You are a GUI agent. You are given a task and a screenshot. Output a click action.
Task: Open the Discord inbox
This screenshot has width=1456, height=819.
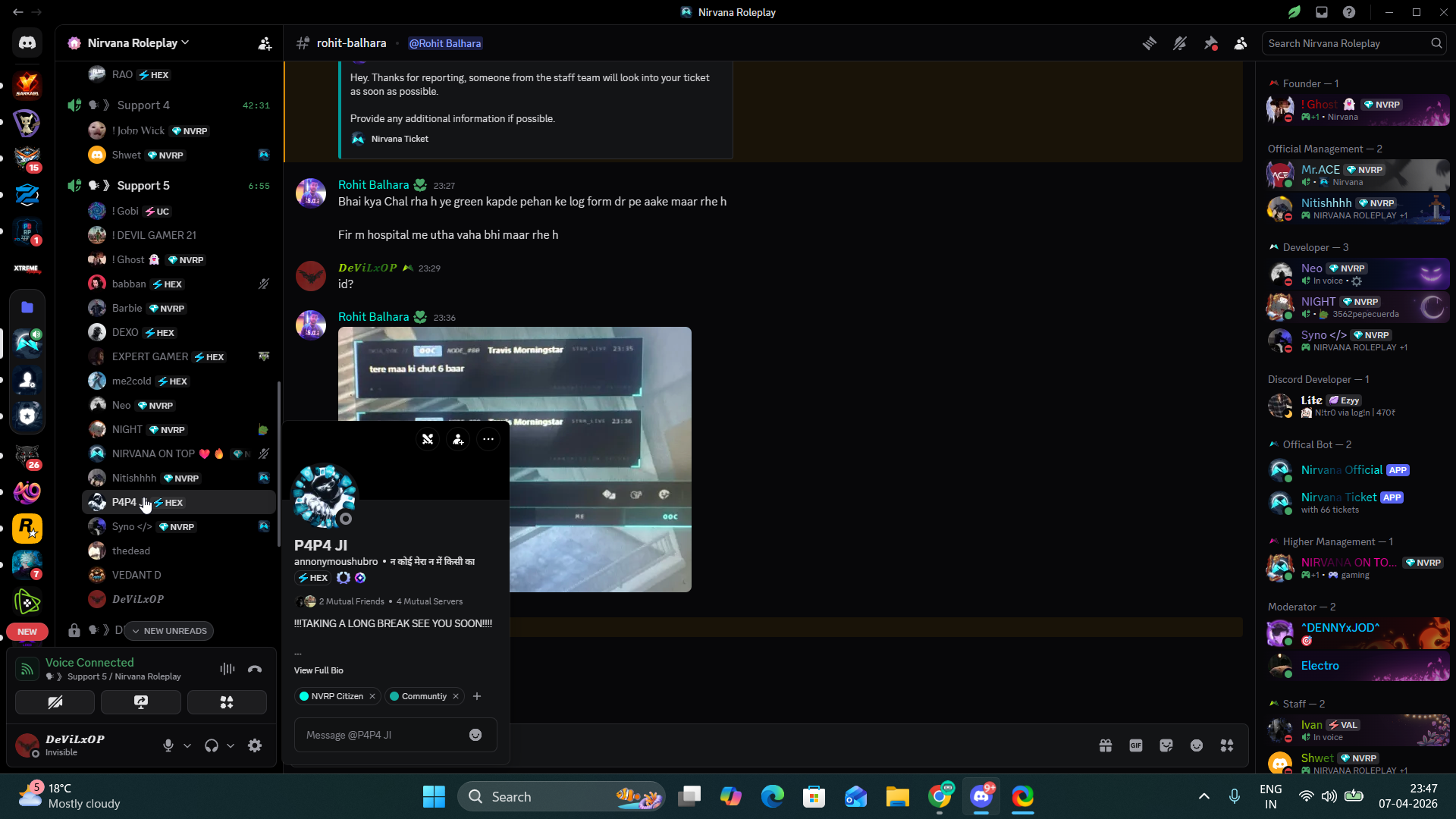click(x=1322, y=12)
